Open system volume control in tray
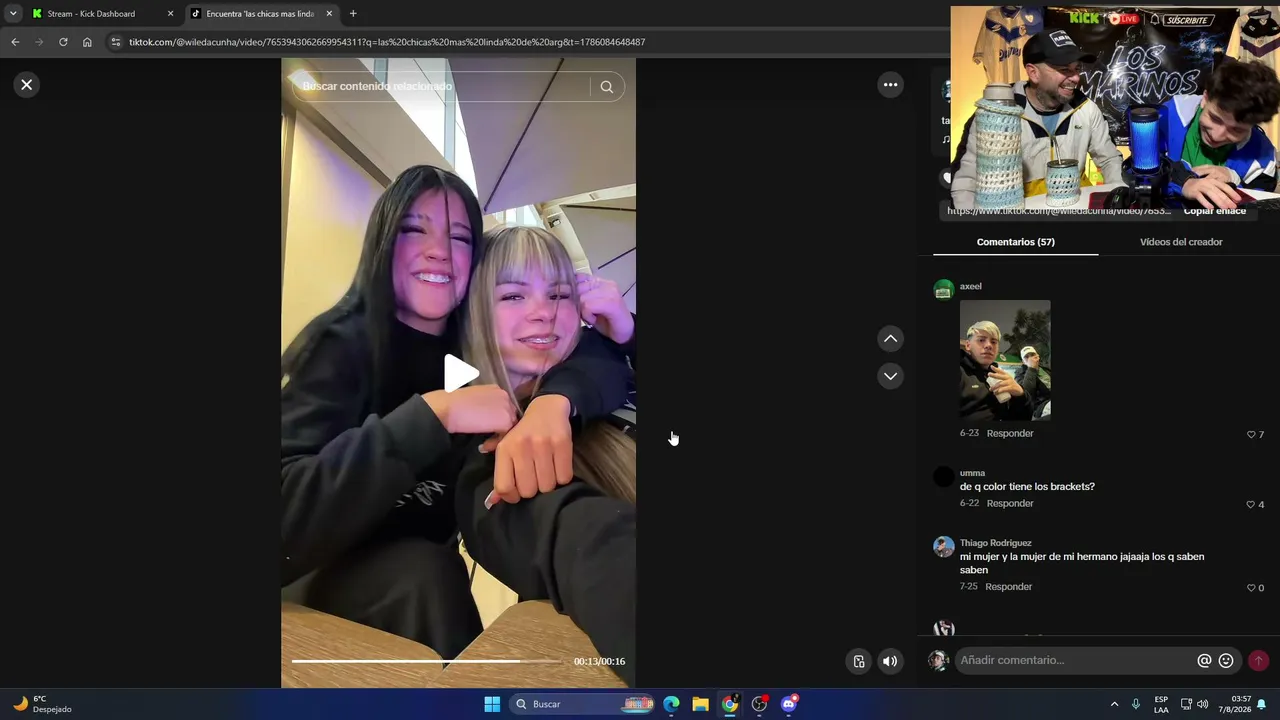The width and height of the screenshot is (1280, 720). [1202, 704]
